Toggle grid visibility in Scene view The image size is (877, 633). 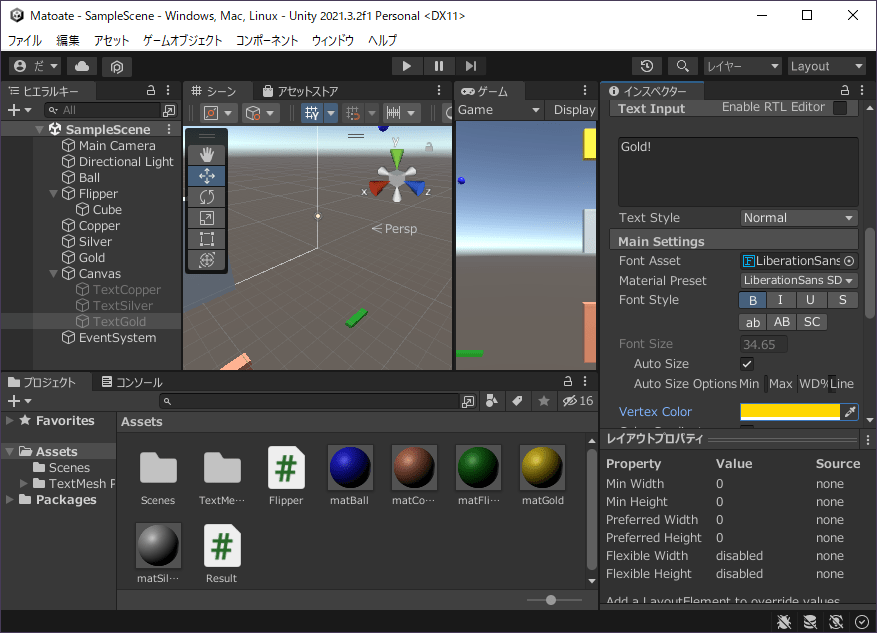click(x=312, y=113)
